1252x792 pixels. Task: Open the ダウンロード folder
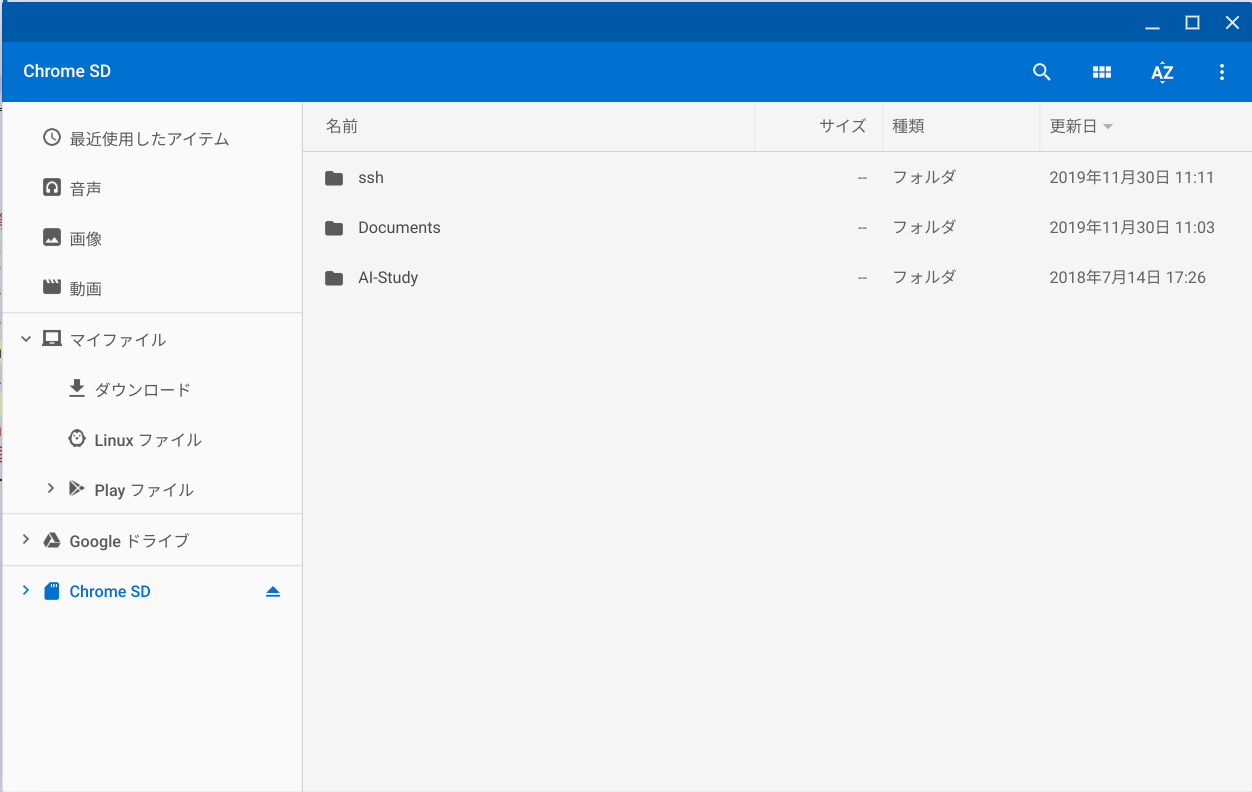[142, 389]
